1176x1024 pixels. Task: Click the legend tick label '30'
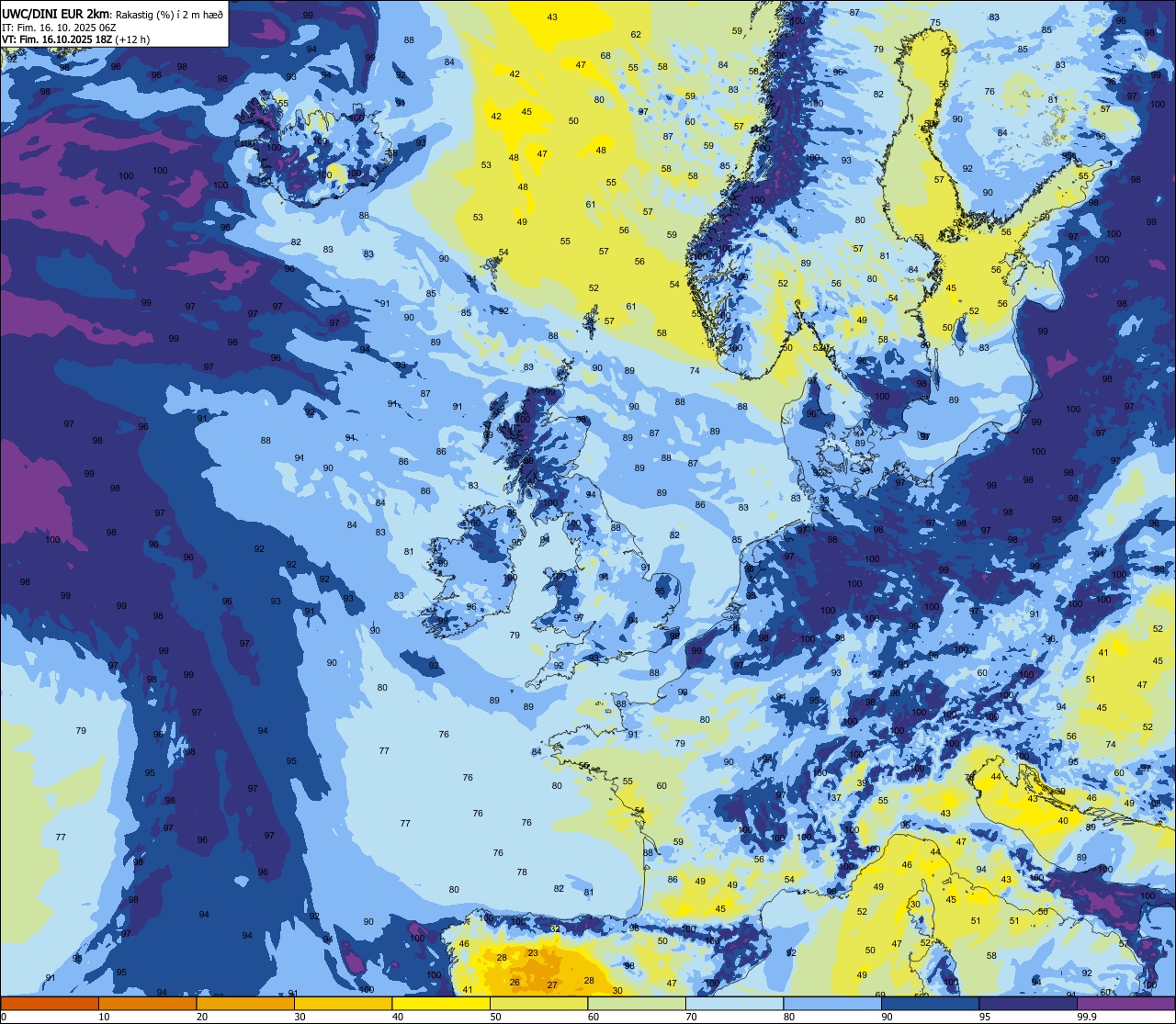tap(300, 1017)
